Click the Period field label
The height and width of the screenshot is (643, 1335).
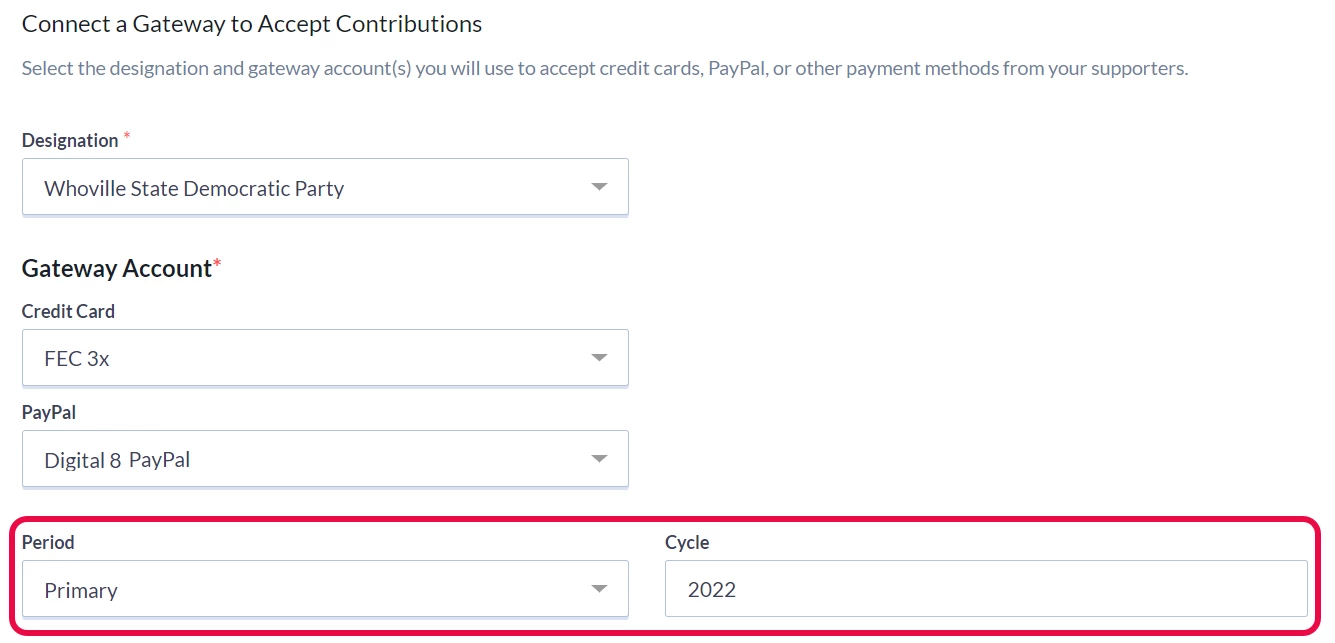(x=47, y=542)
